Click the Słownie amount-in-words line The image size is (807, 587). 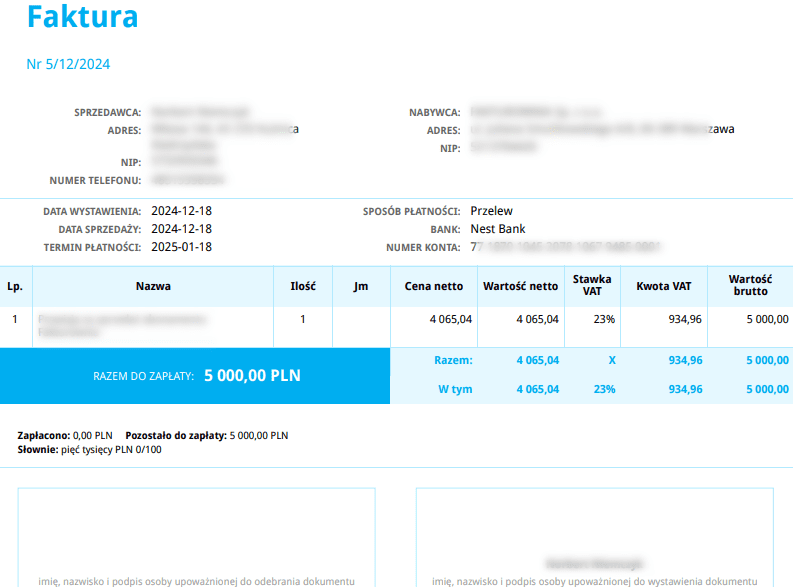(90, 450)
